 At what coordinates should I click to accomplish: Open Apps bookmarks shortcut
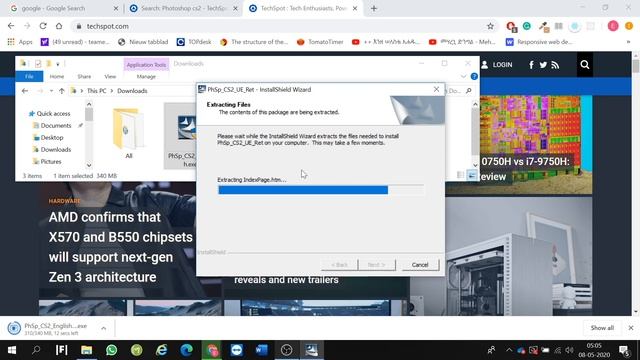click(x=20, y=42)
